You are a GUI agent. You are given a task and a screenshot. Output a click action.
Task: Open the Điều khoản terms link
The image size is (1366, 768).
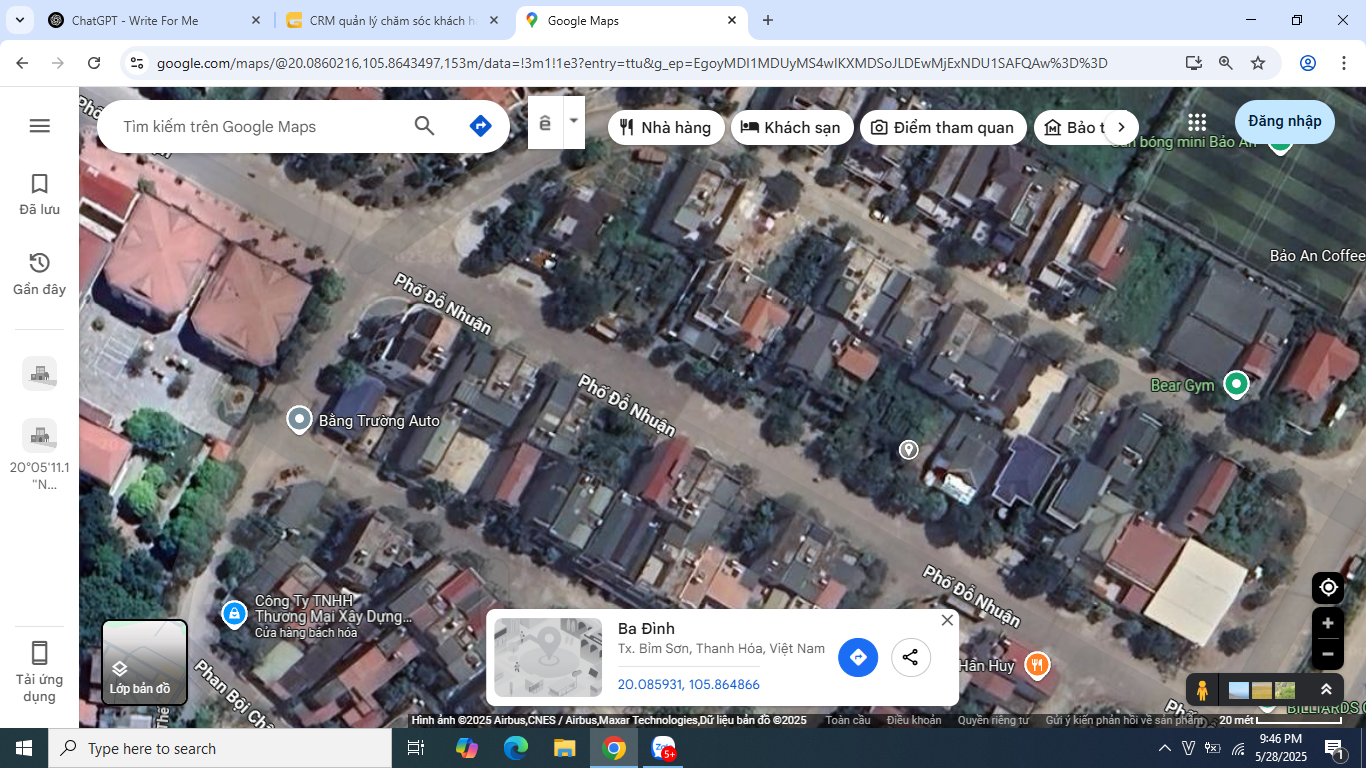coord(914,720)
